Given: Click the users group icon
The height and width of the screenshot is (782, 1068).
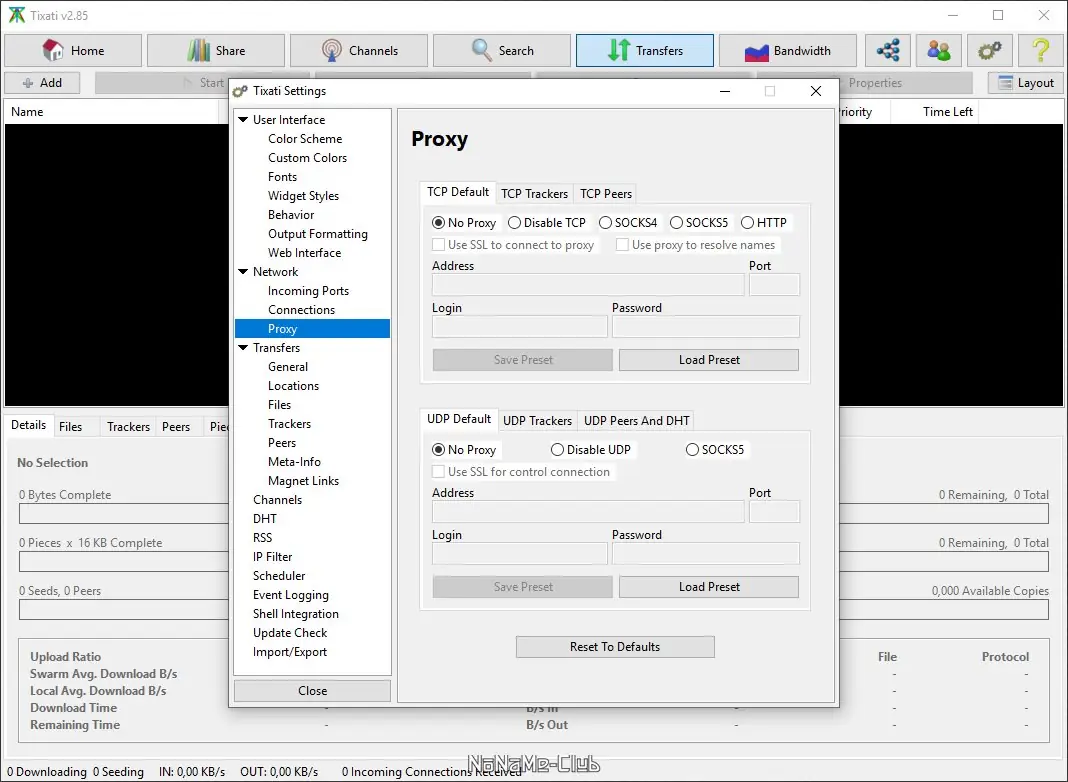Looking at the screenshot, I should point(939,50).
